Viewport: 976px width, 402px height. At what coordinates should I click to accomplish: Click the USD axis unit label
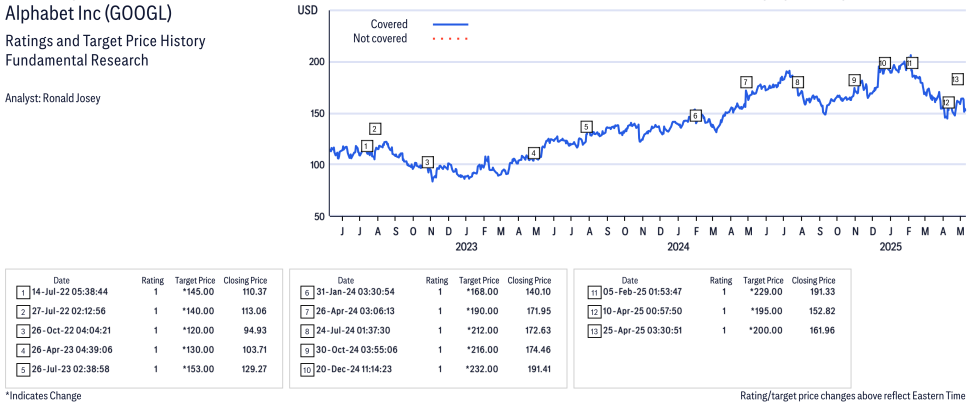(x=307, y=10)
